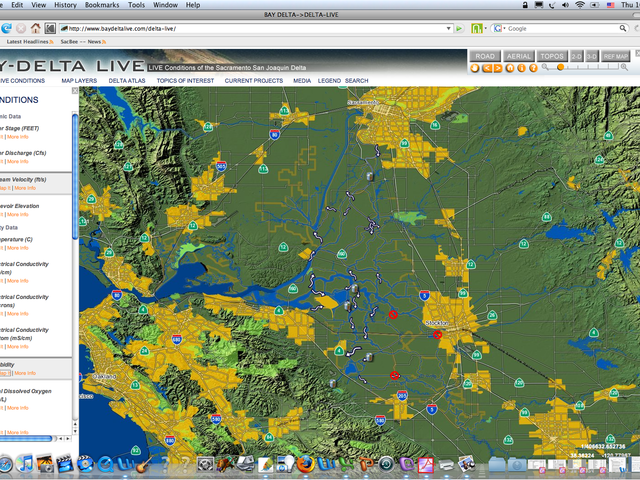640x480 pixels.
Task: Click More Info under Temperature (C)
Action: (18, 248)
